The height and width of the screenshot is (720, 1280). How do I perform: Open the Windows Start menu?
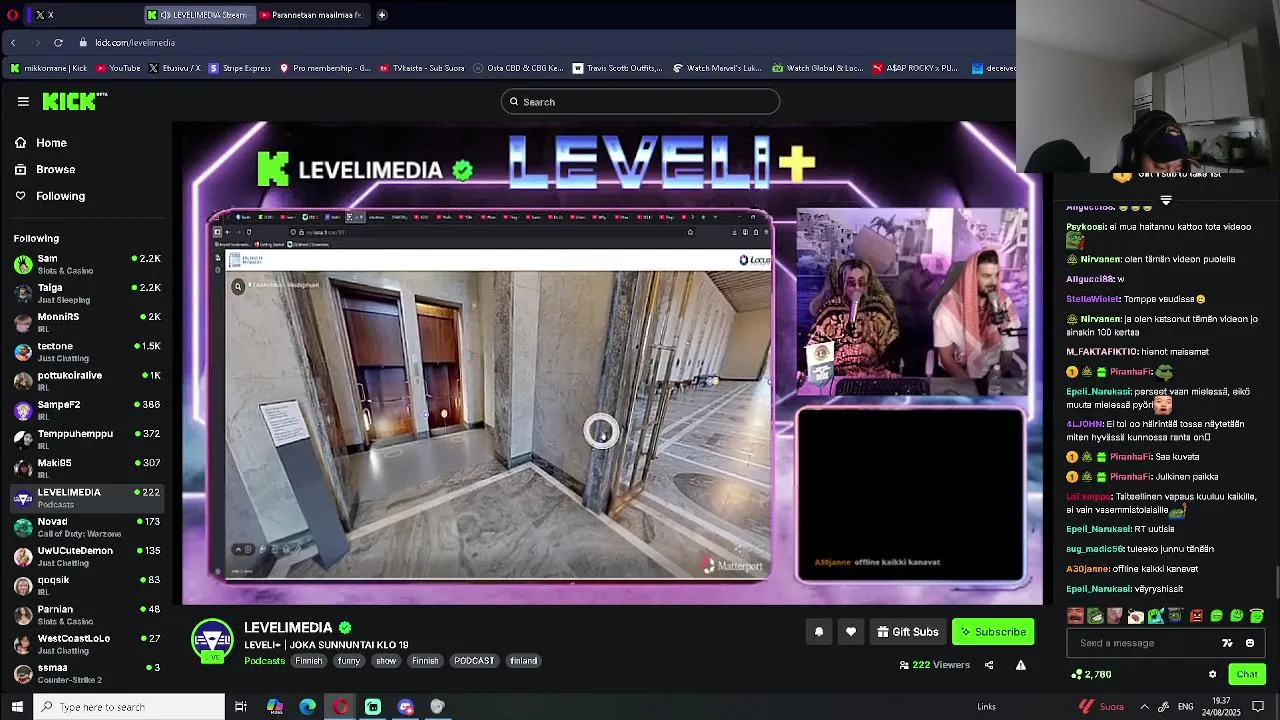coord(16,707)
